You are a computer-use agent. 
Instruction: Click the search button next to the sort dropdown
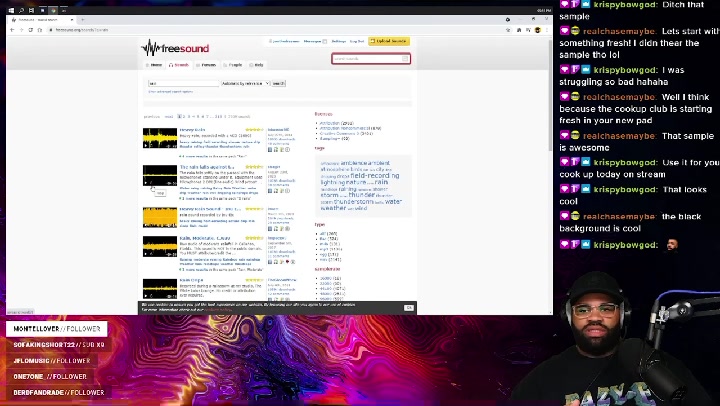pos(278,84)
